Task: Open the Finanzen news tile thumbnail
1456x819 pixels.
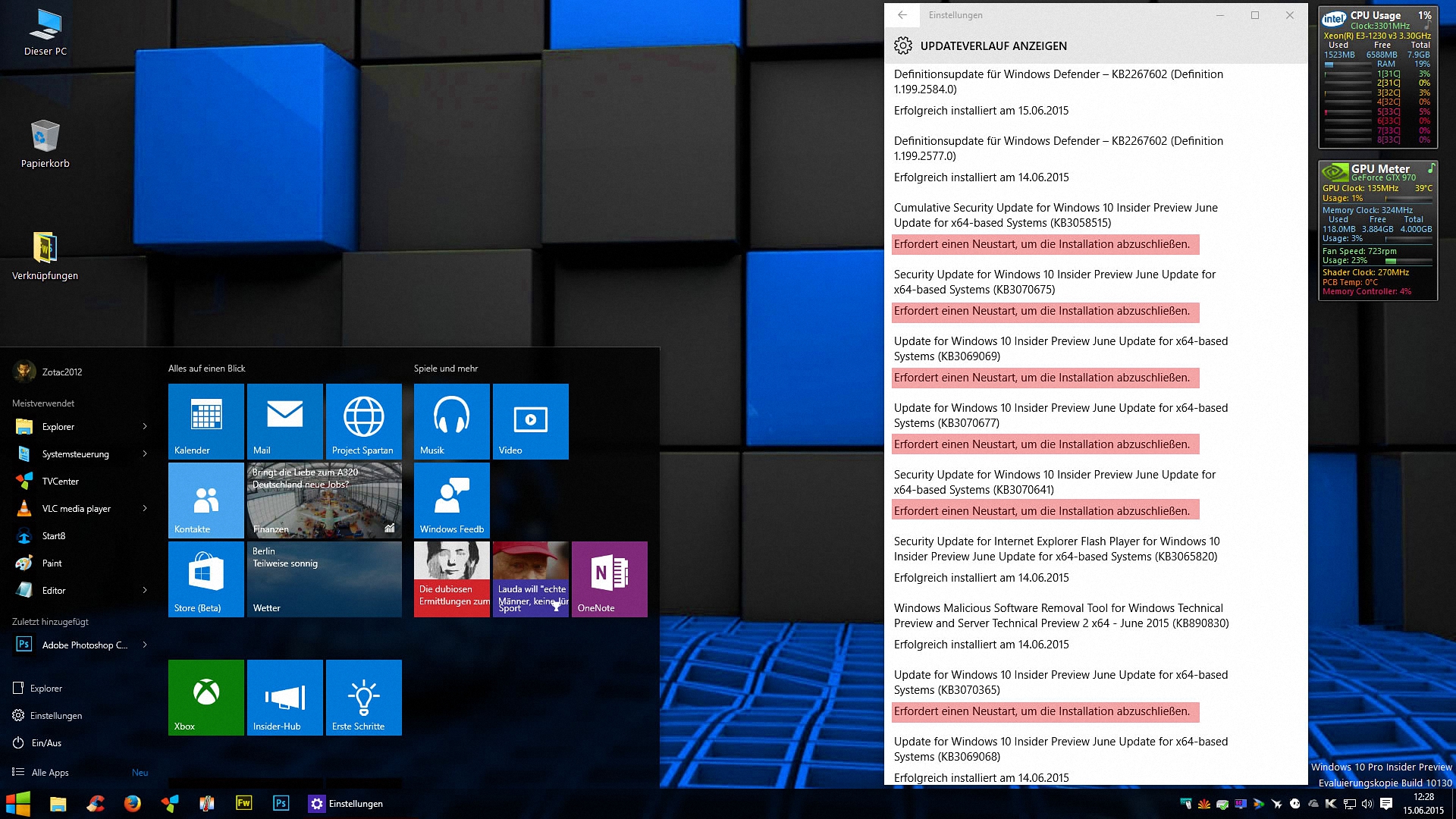Action: 324,500
